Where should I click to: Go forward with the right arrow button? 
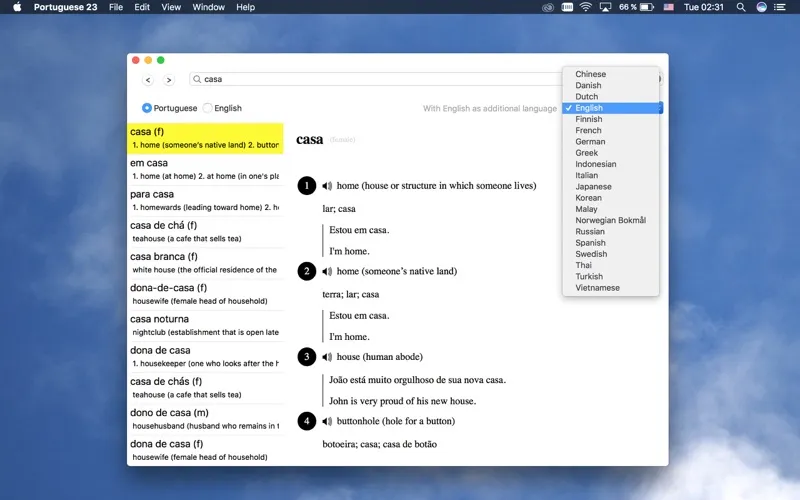click(169, 80)
